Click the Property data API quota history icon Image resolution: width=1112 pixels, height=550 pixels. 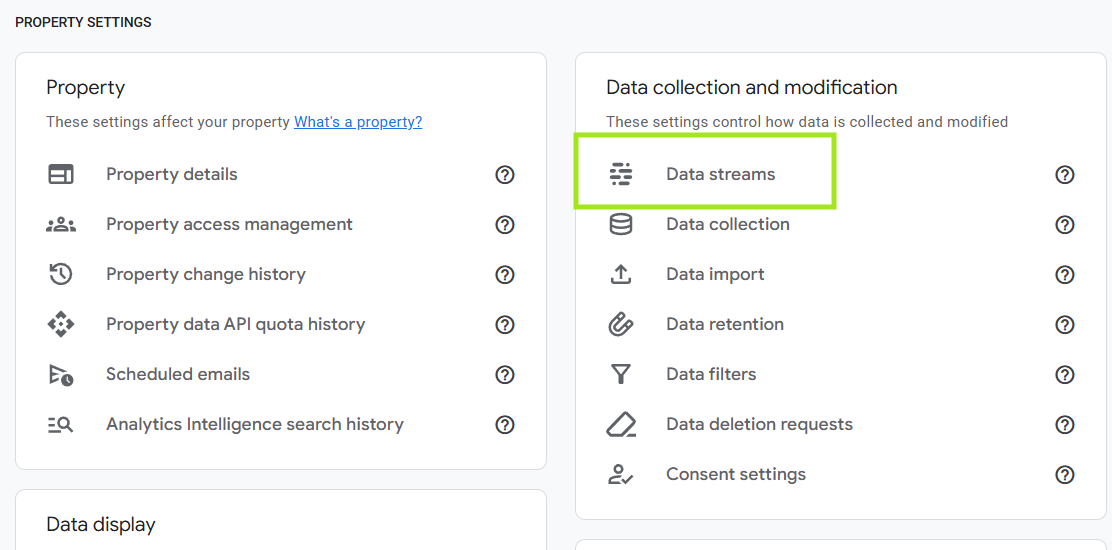[x=61, y=325]
